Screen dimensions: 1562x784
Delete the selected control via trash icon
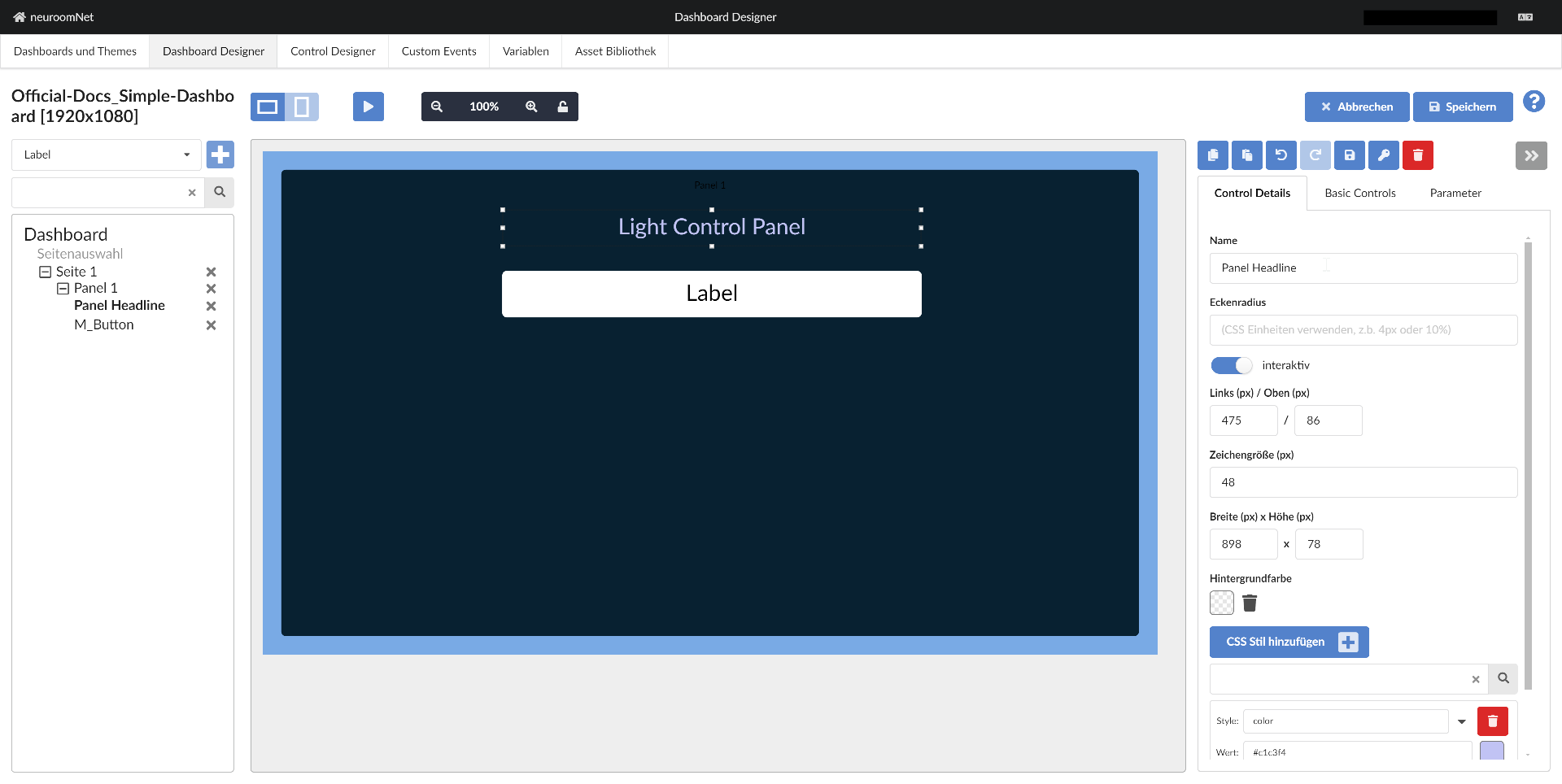tap(1417, 155)
